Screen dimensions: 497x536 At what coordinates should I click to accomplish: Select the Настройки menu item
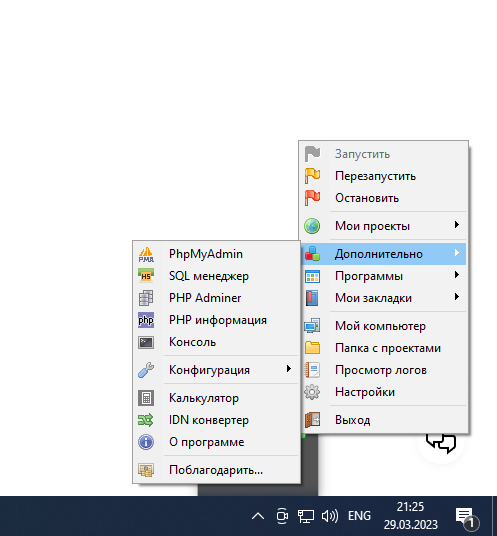[384, 392]
